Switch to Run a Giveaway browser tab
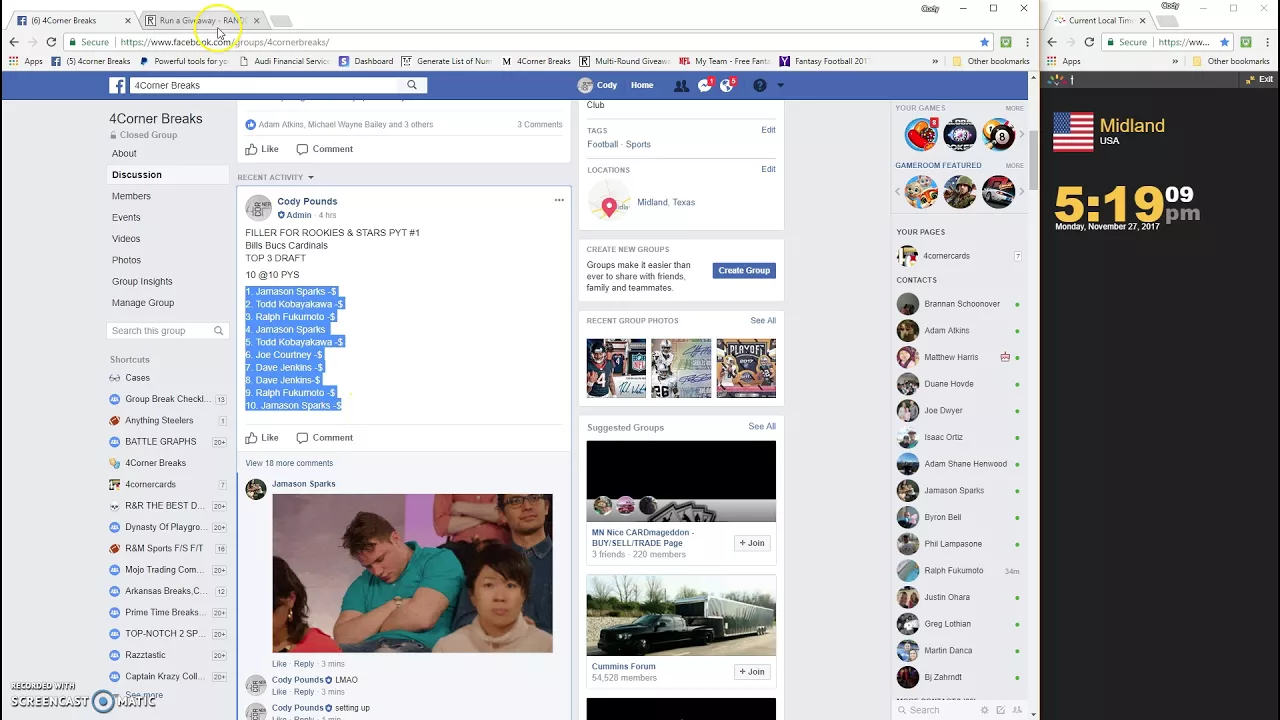The height and width of the screenshot is (720, 1280). tap(201, 20)
